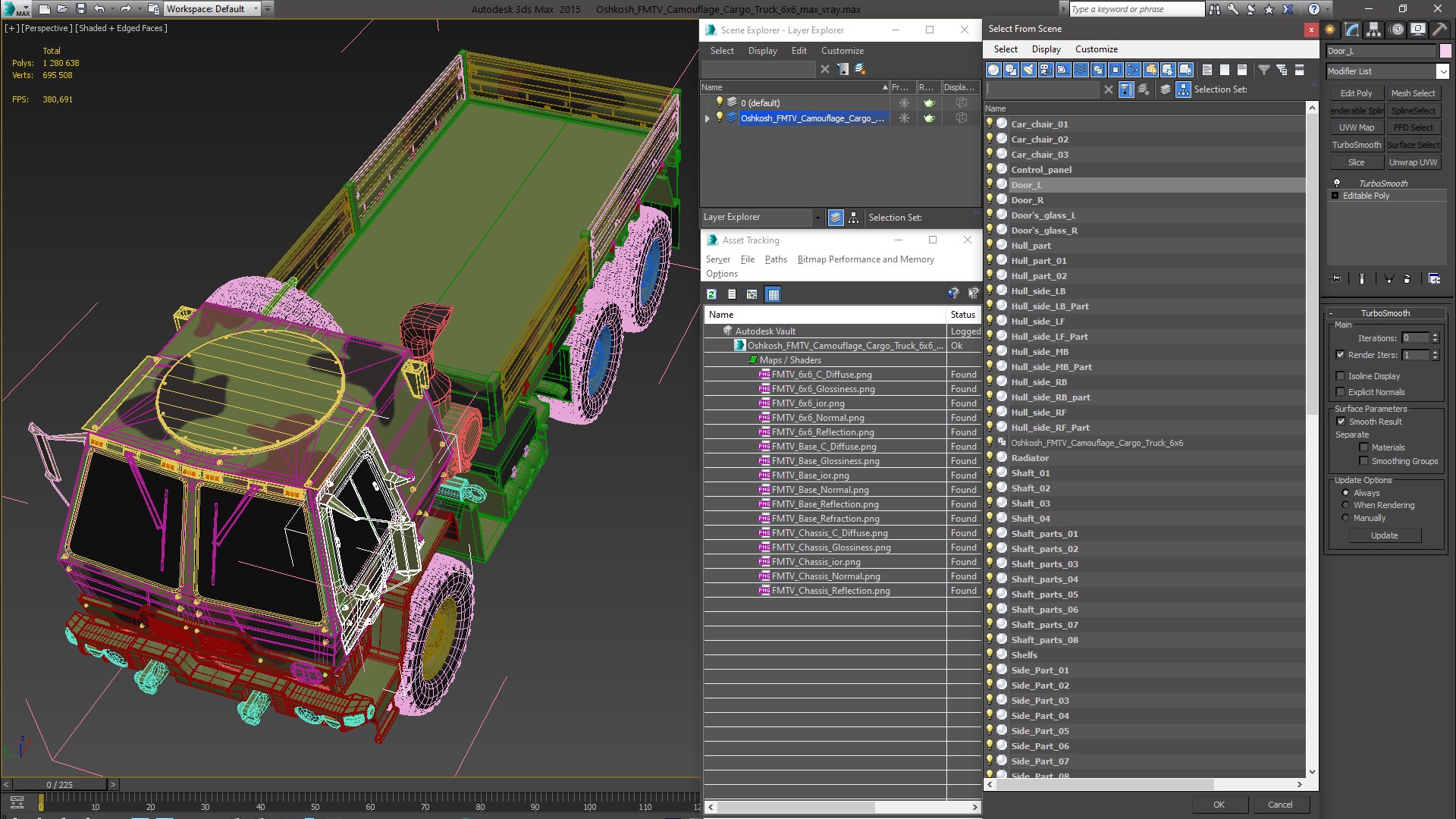Image resolution: width=1456 pixels, height=819 pixels.
Task: Enable Separate by Smoothing Groups checkbox
Action: point(1363,461)
